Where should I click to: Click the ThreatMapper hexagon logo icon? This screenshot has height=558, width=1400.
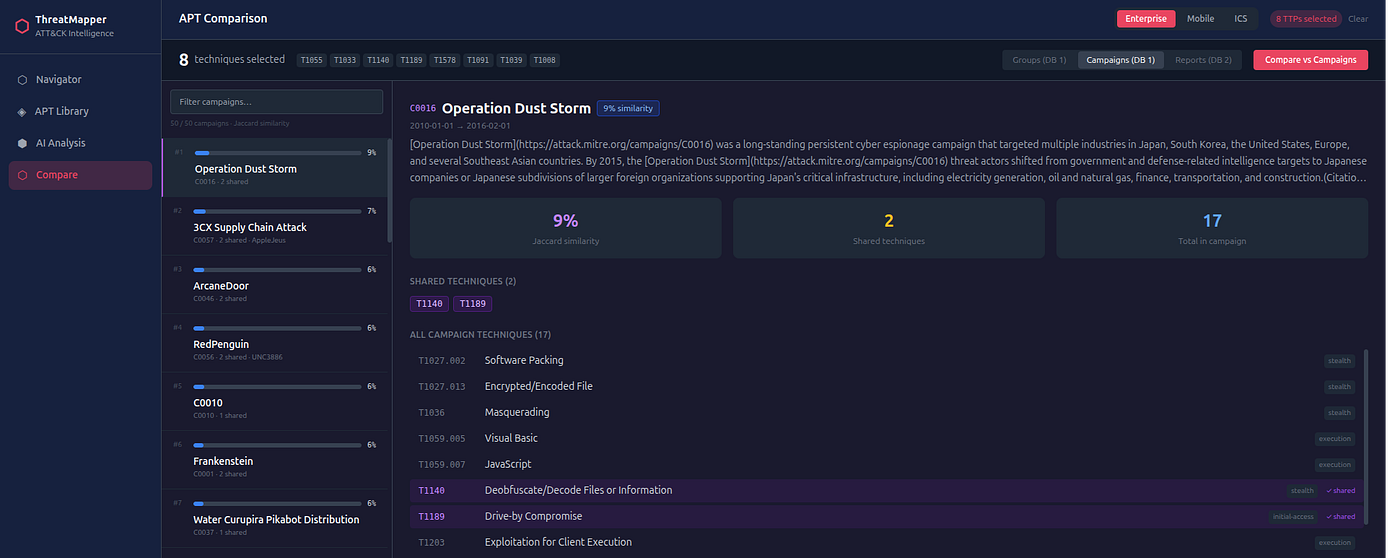click(22, 26)
